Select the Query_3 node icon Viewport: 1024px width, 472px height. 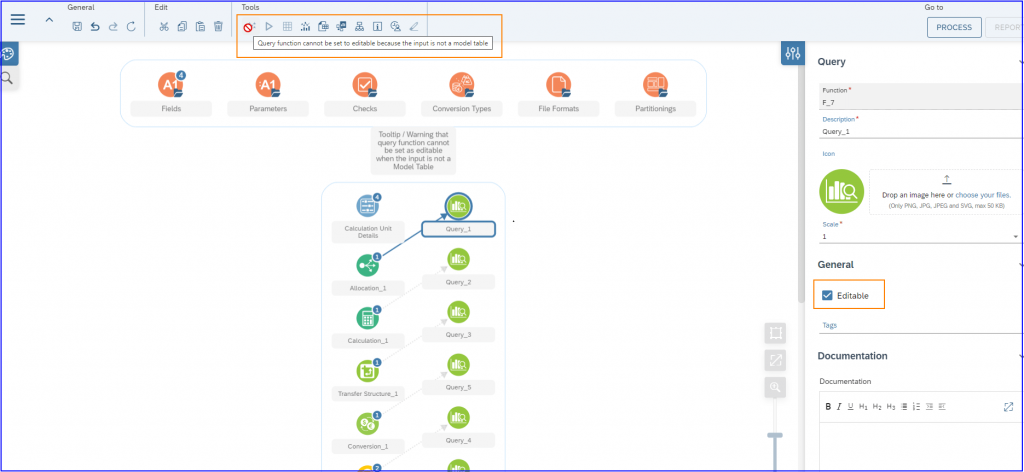point(458,312)
